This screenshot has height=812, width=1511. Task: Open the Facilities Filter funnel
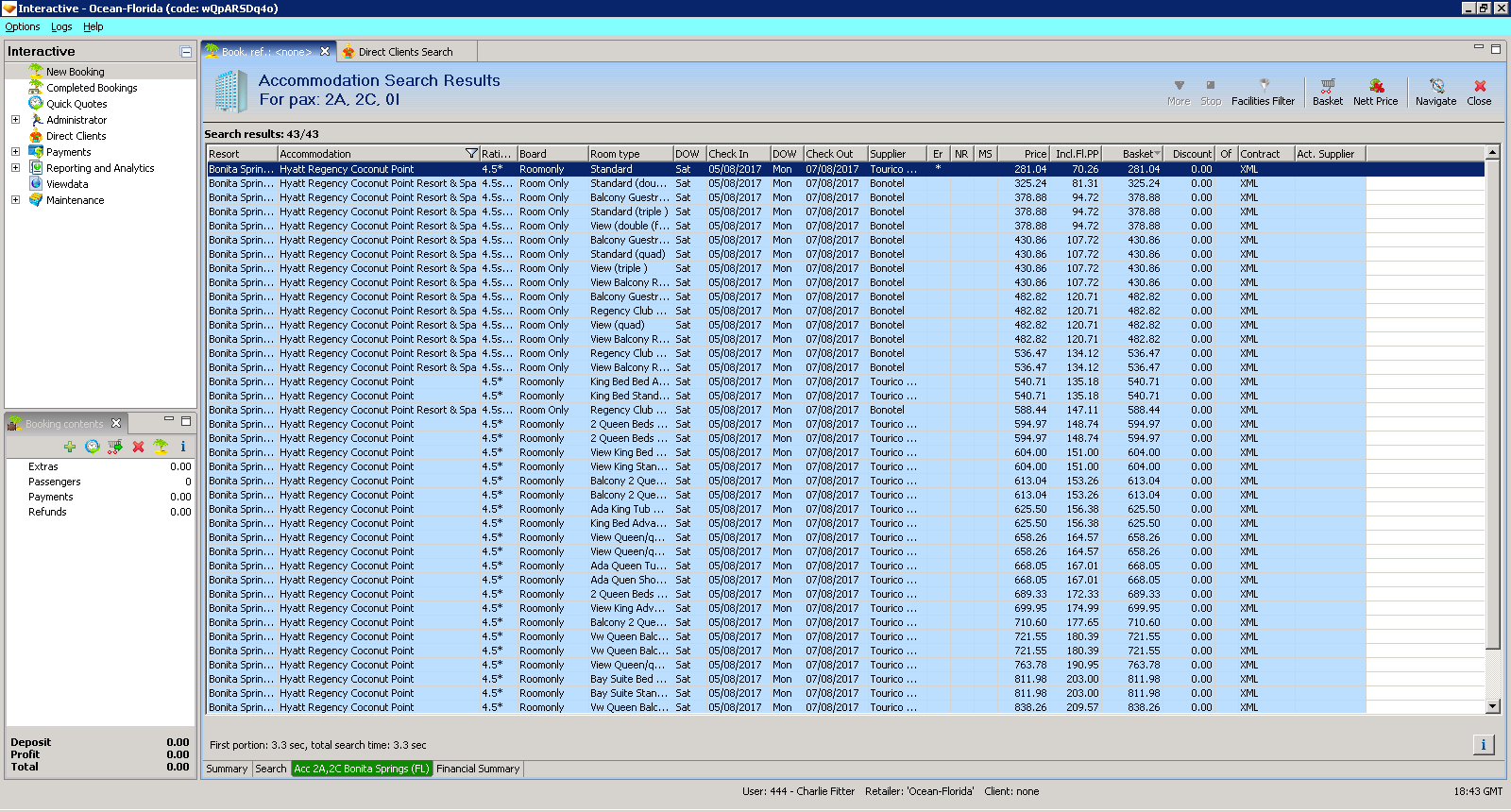click(1263, 92)
